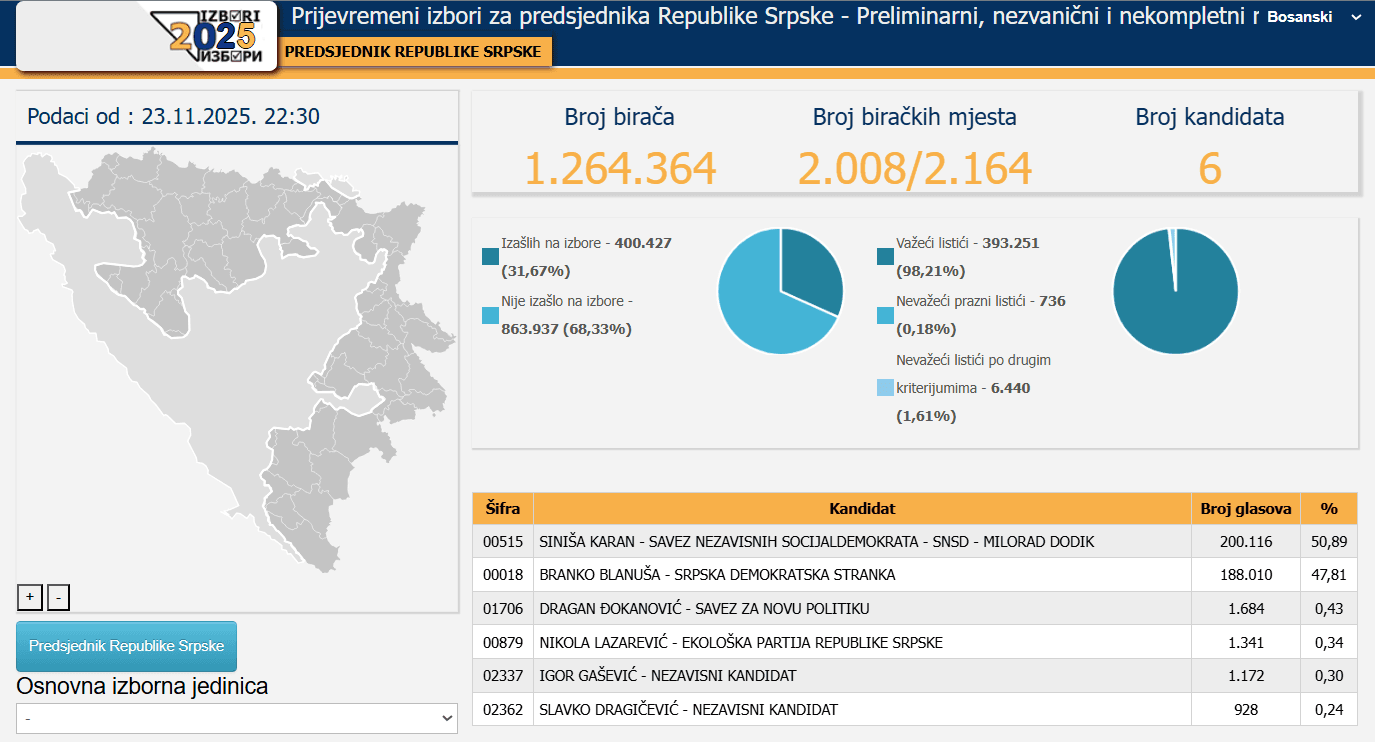The height and width of the screenshot is (742, 1375).
Task: Select the Siniša Karan candidate row
Action: (x=816, y=542)
